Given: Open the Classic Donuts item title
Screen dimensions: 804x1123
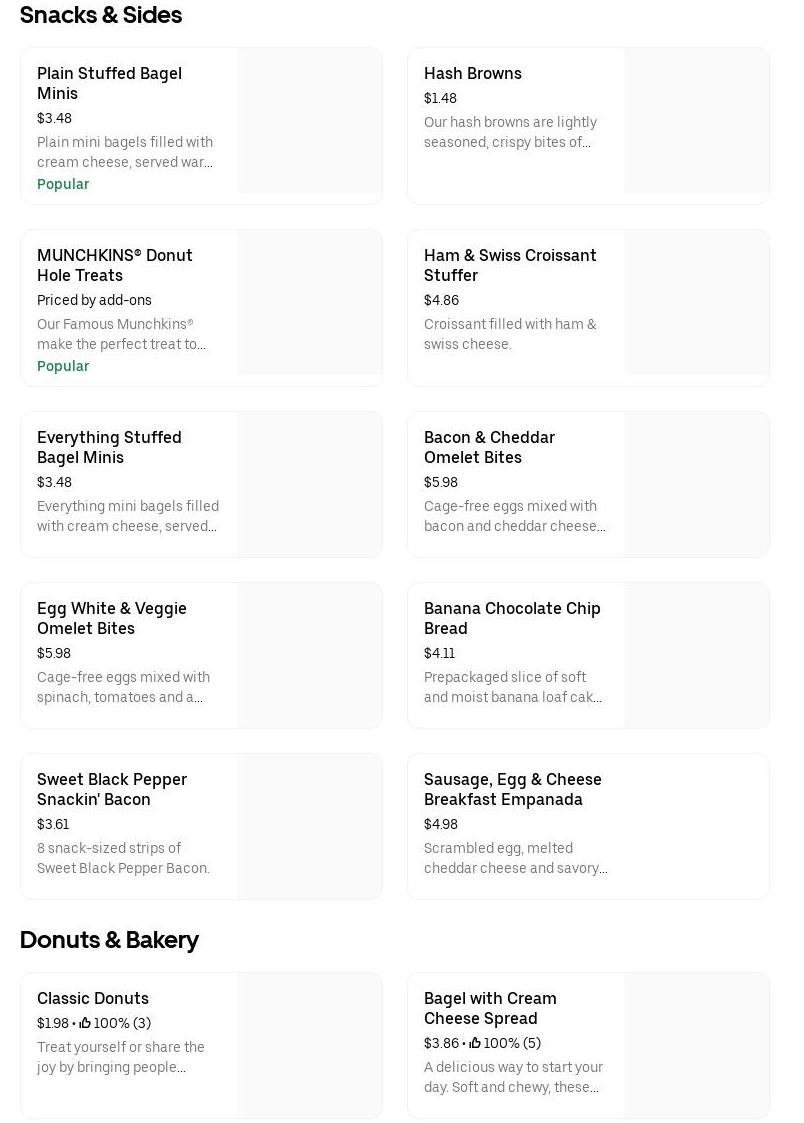Looking at the screenshot, I should coord(92,998).
